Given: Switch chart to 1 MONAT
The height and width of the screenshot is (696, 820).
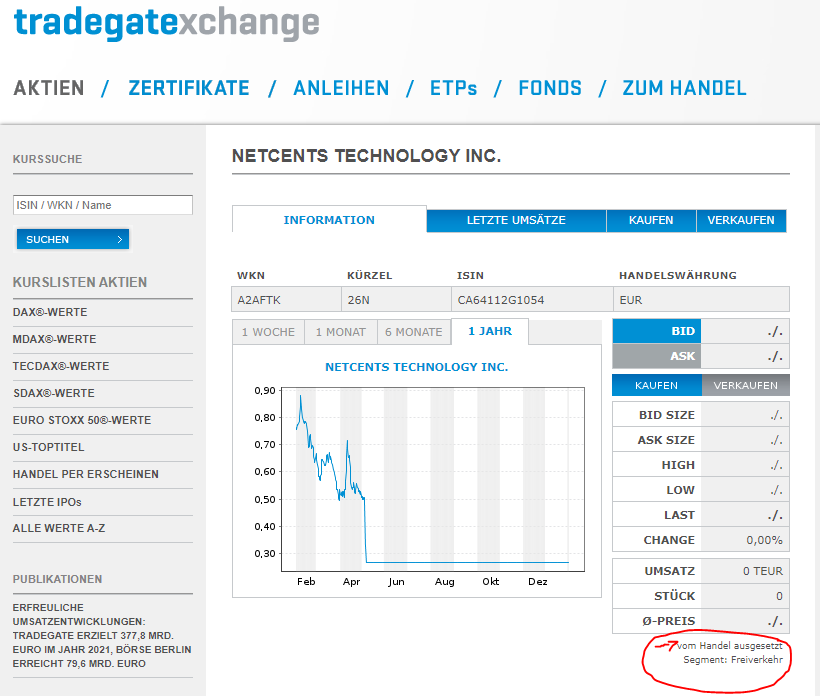Looking at the screenshot, I should (341, 332).
